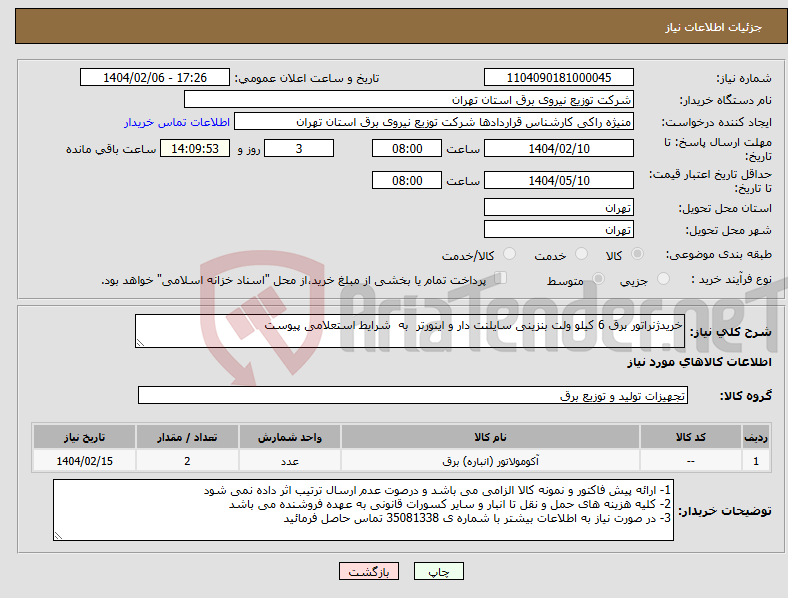Select the خدمت radio button
Screen dimensions: 788x598
581,254
